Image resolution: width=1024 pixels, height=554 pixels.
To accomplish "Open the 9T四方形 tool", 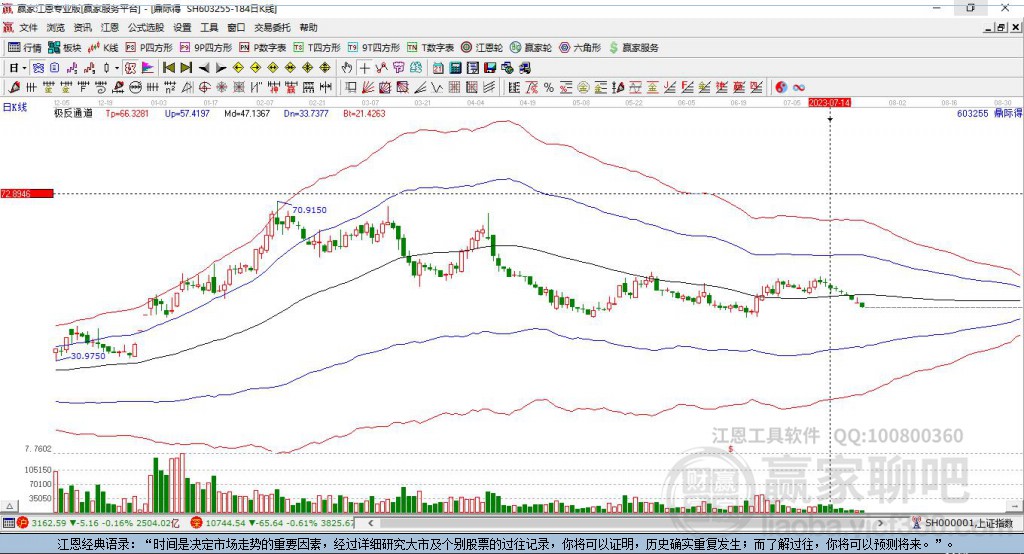I will tap(374, 48).
